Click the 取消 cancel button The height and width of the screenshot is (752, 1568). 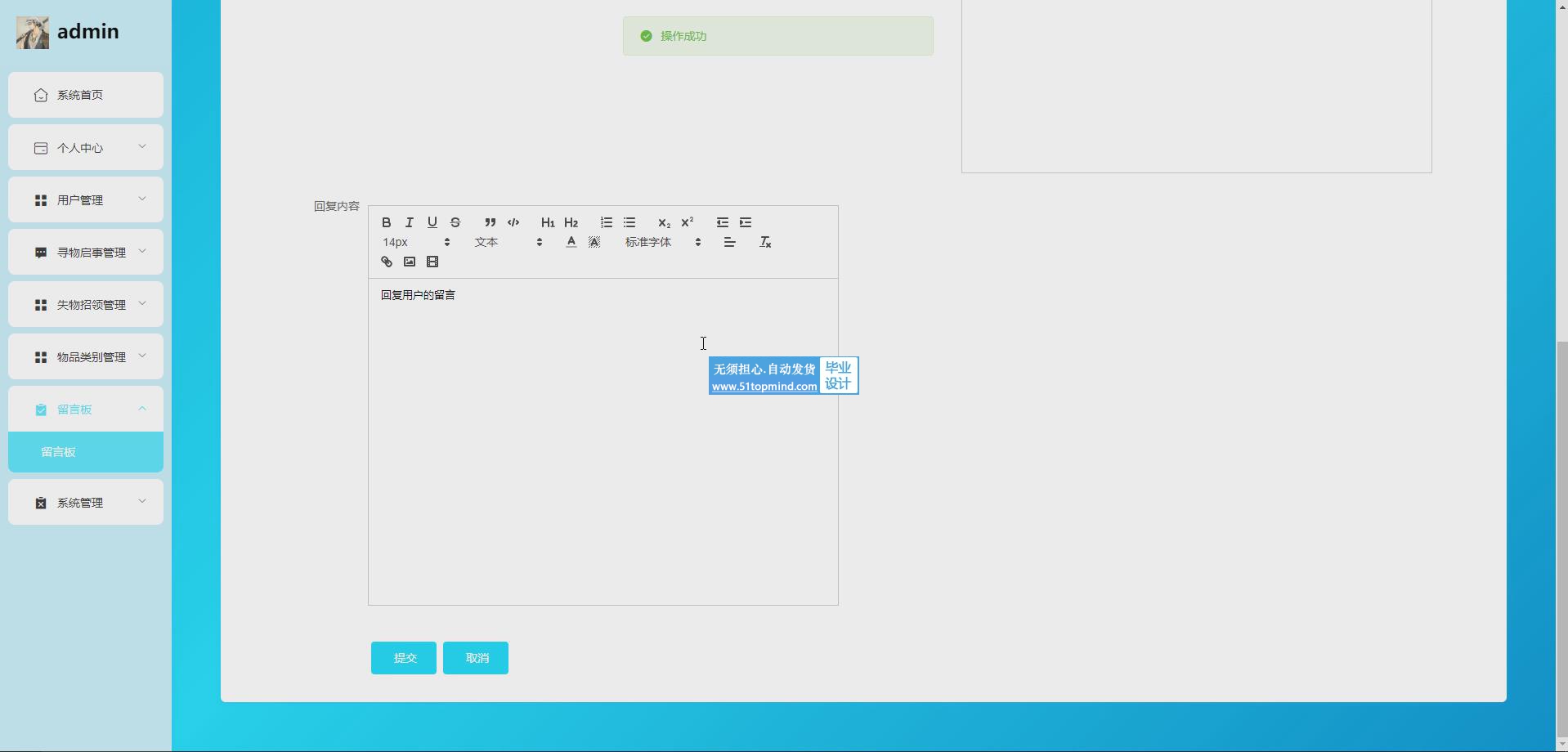pos(476,658)
